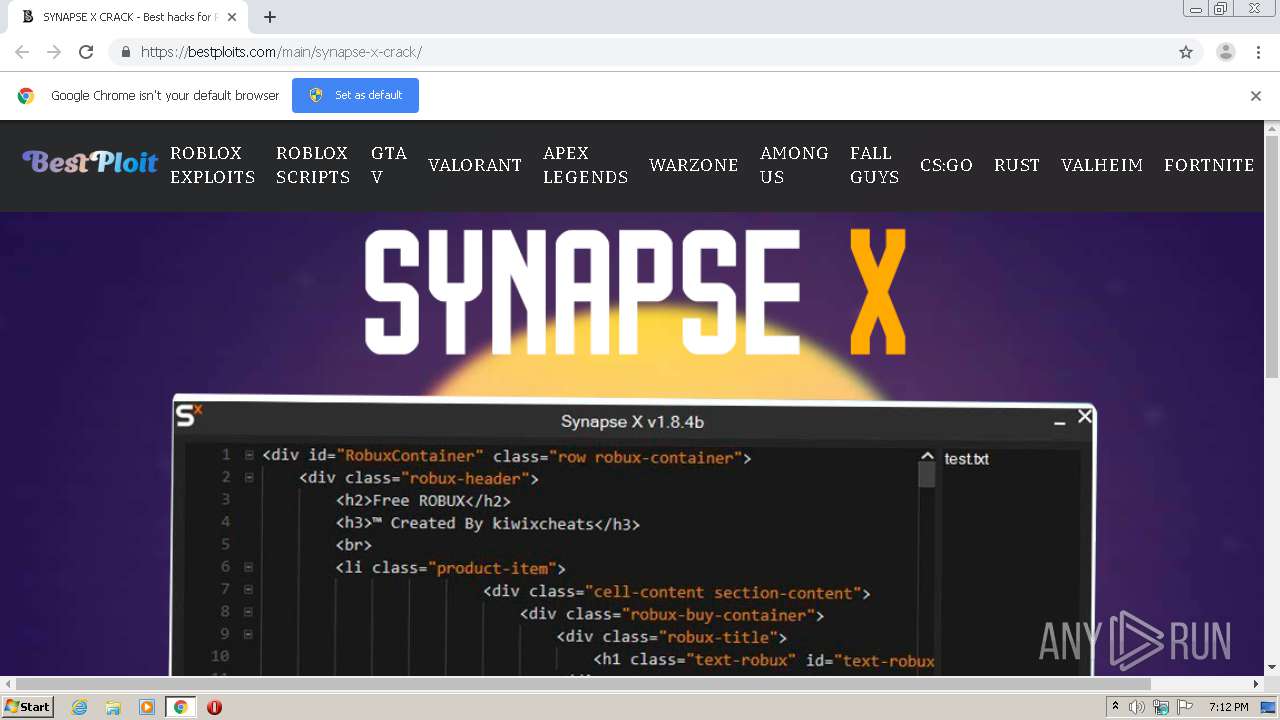
Task: Open media player from taskbar
Action: point(147,707)
